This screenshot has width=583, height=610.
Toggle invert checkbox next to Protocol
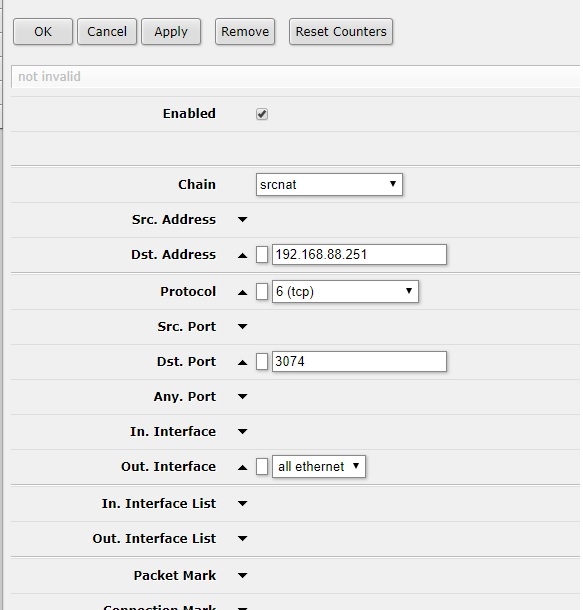coord(262,291)
